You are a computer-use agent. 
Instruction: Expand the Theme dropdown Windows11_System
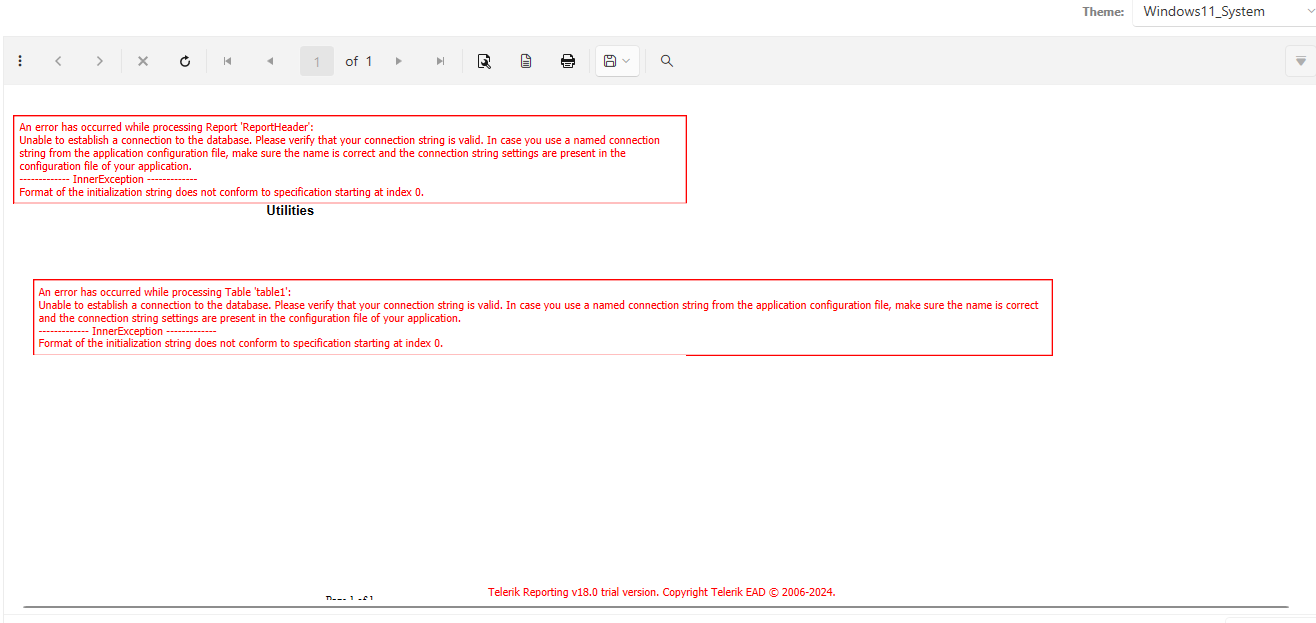click(1222, 12)
